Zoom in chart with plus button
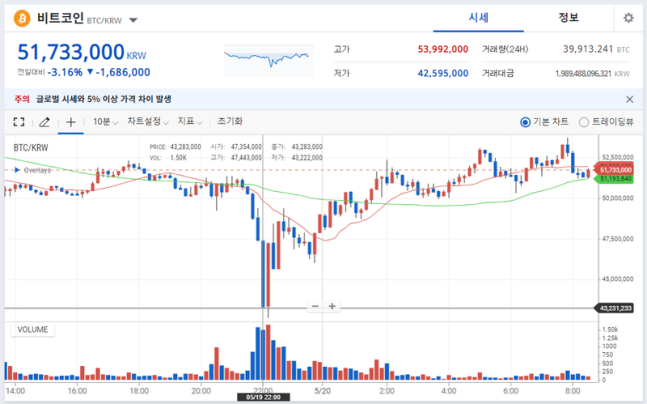The image size is (647, 404). tap(332, 306)
